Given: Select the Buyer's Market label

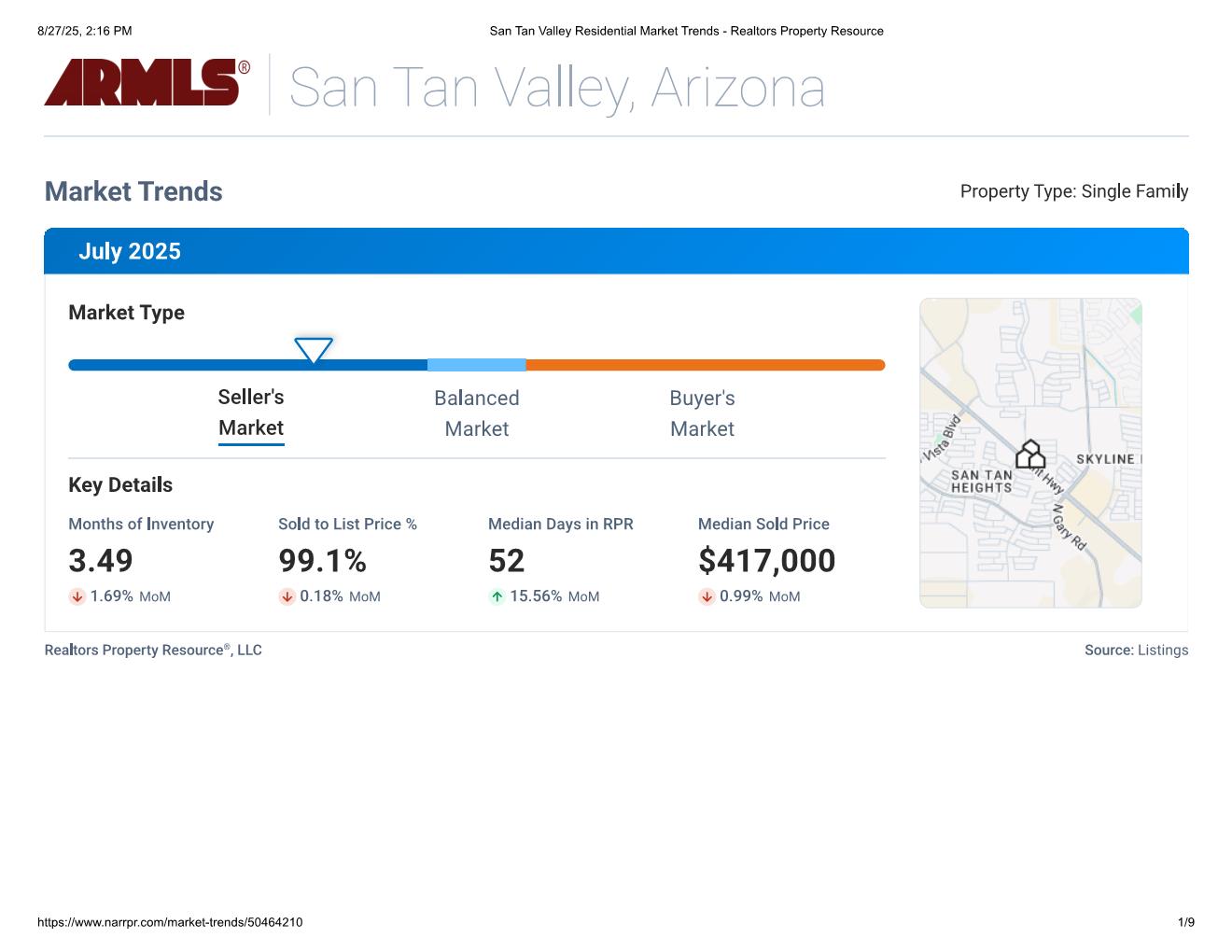Looking at the screenshot, I should [x=703, y=413].
